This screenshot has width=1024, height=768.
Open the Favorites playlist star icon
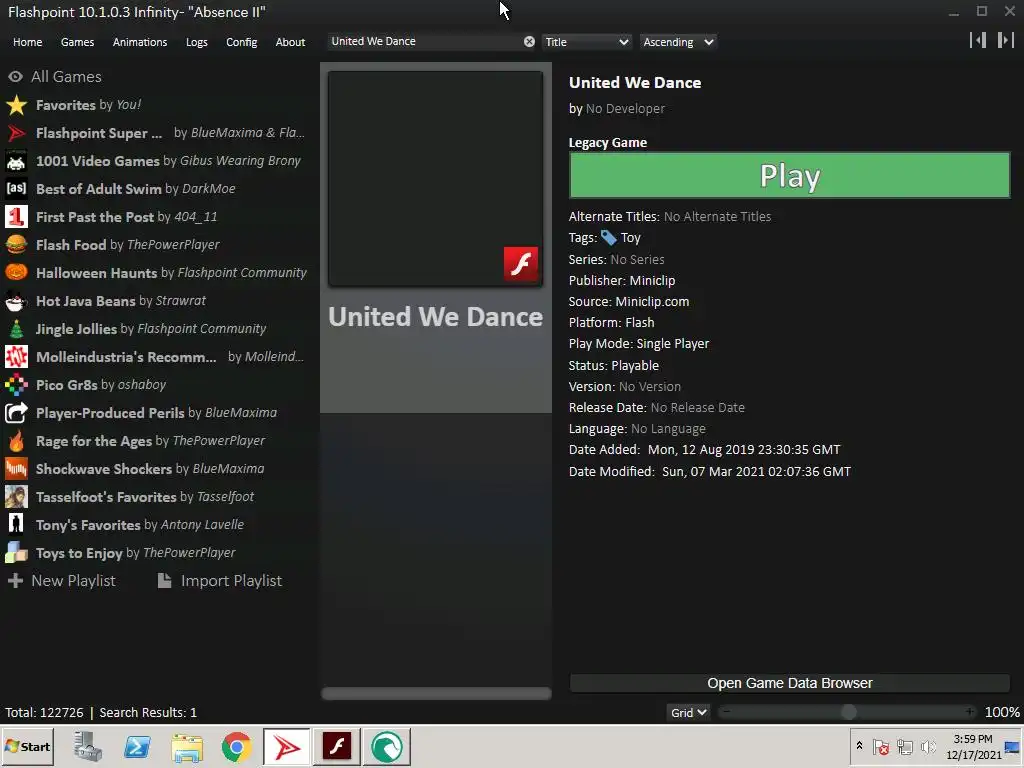point(16,104)
